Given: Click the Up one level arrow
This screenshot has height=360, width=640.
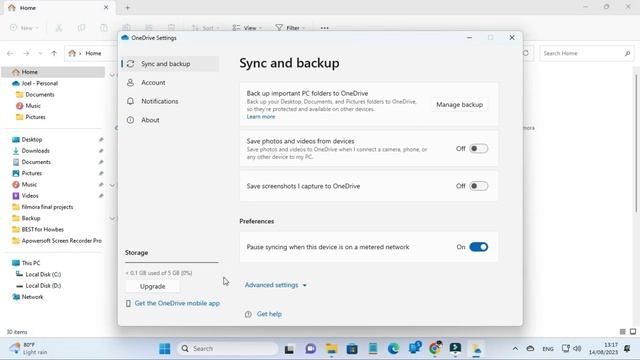Looking at the screenshot, I should pyautogui.click(x=54, y=53).
